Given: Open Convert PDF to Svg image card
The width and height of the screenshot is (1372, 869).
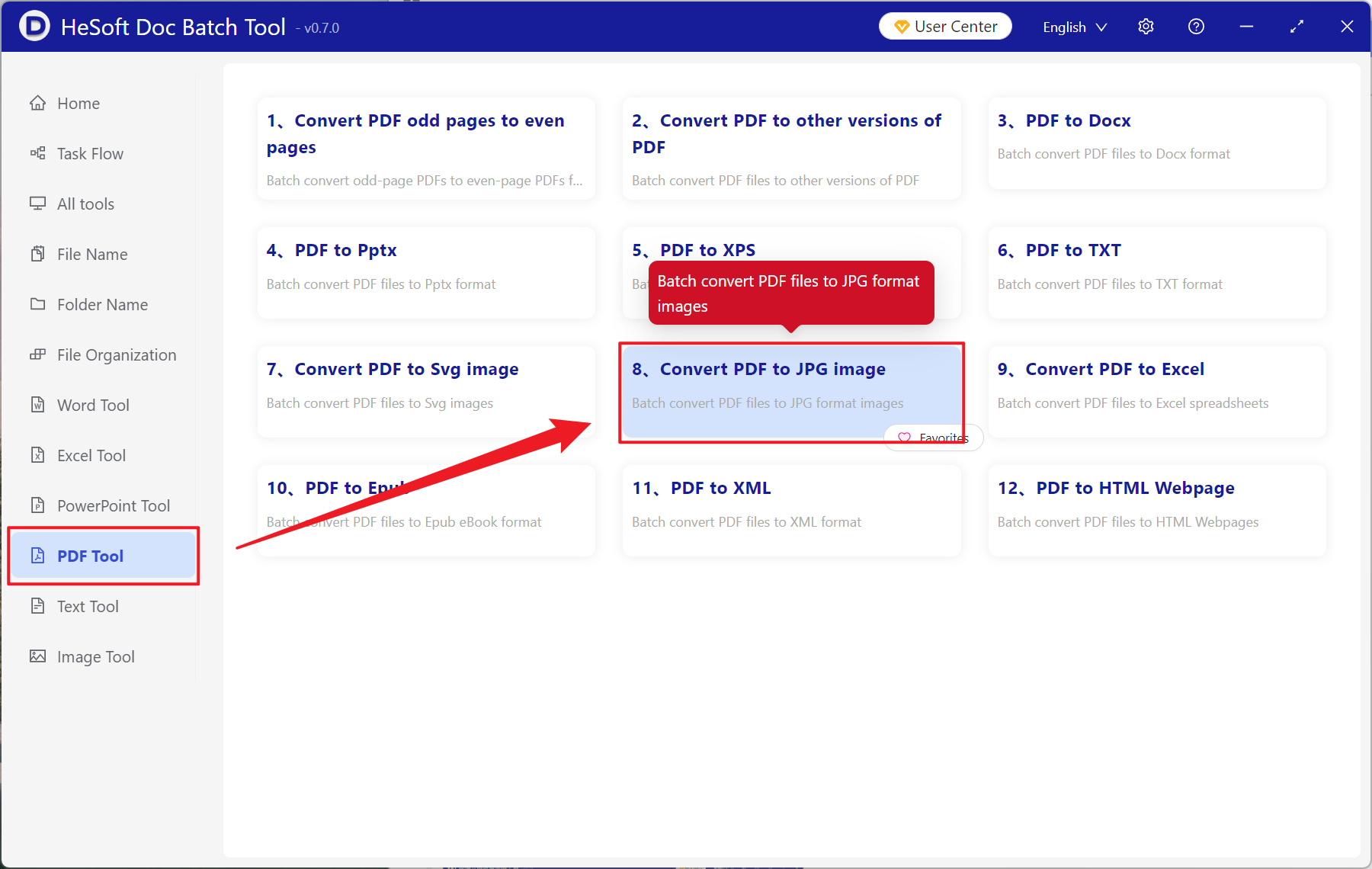Looking at the screenshot, I should coord(426,391).
